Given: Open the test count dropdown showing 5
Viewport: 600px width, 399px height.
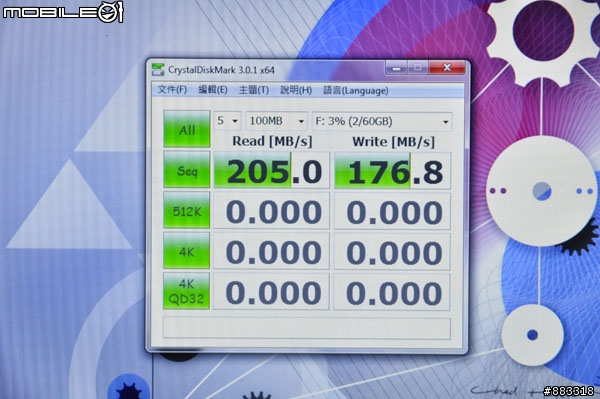Looking at the screenshot, I should tap(227, 121).
